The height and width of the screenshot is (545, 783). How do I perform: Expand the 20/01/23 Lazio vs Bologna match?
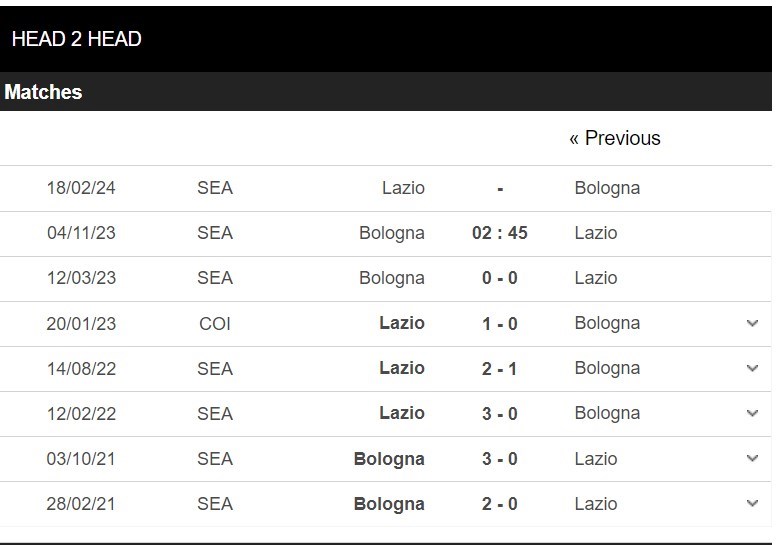[x=752, y=323]
